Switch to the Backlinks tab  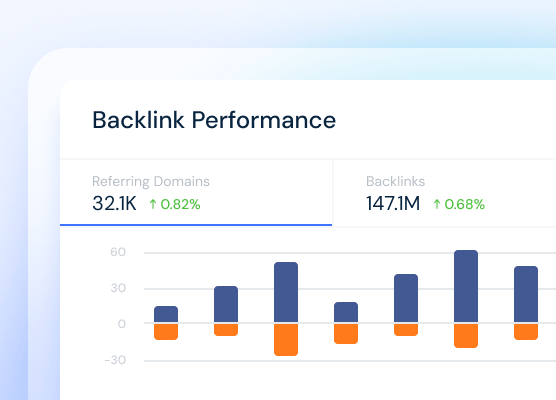445,193
